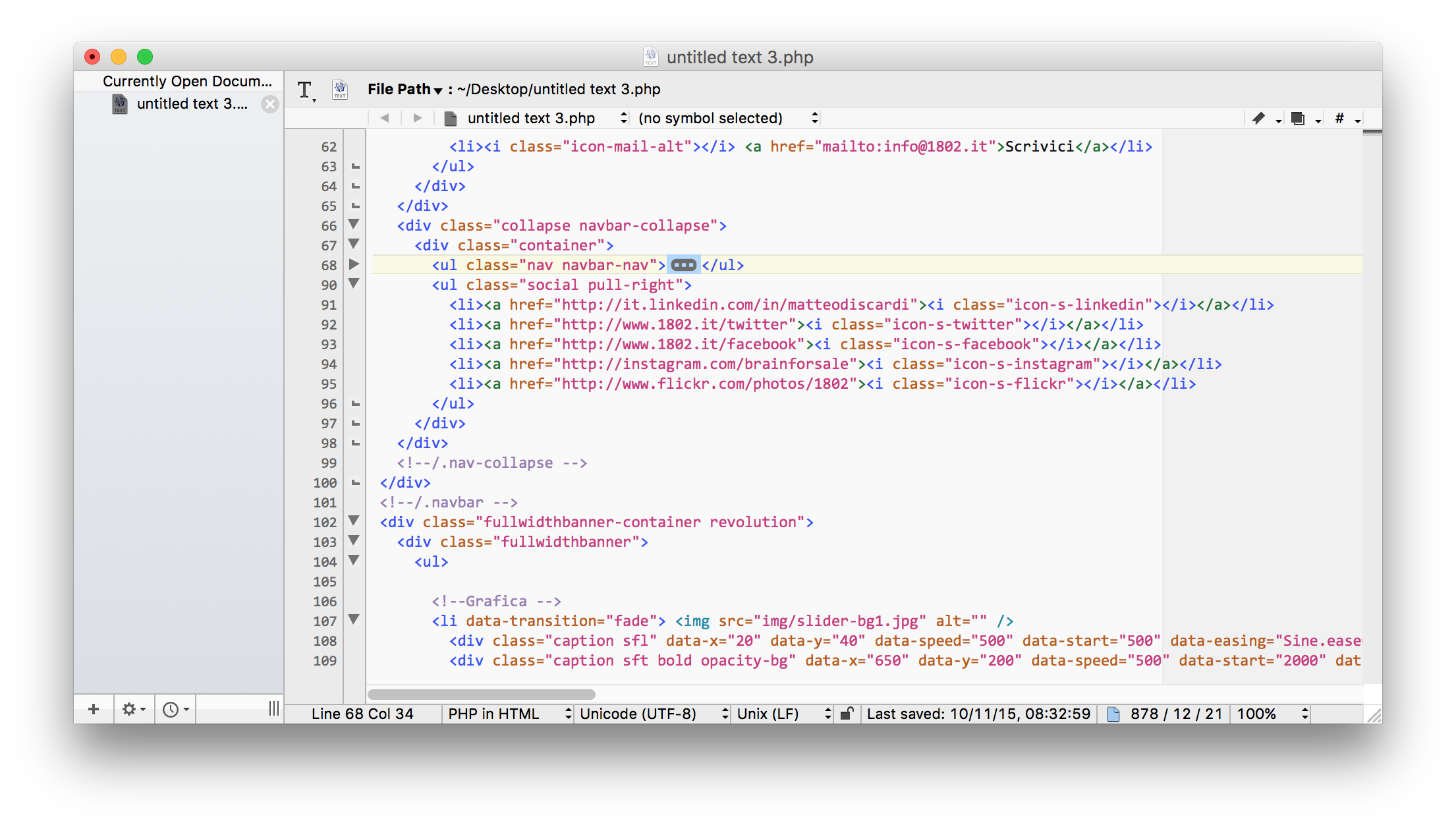Open the text options T icon menu
Screen dimensions: 1456x829
click(x=306, y=90)
